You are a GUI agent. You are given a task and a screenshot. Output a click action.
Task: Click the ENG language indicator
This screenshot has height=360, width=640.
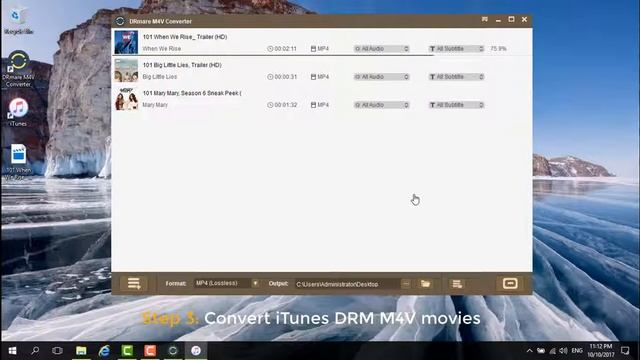click(x=577, y=351)
